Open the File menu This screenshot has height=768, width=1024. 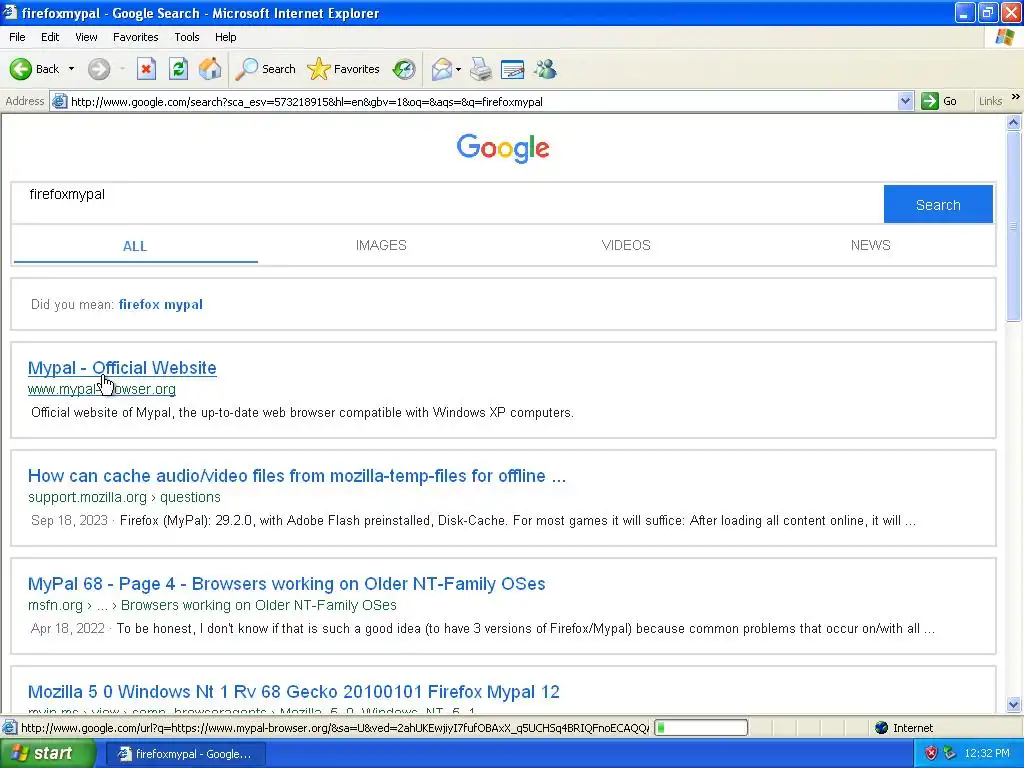17,37
